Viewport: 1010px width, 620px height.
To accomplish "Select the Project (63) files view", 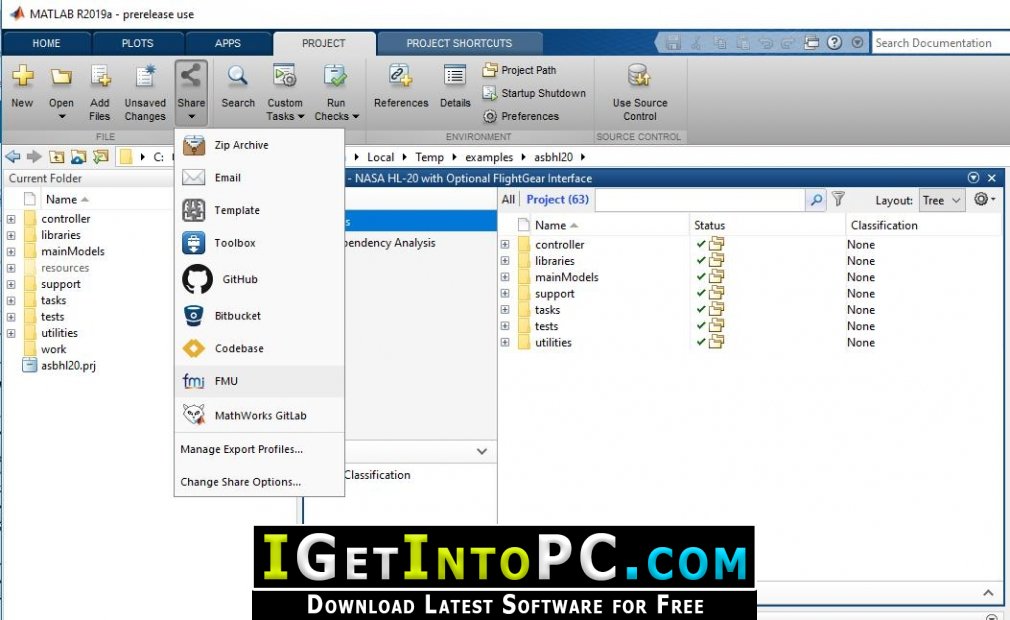I will [557, 200].
